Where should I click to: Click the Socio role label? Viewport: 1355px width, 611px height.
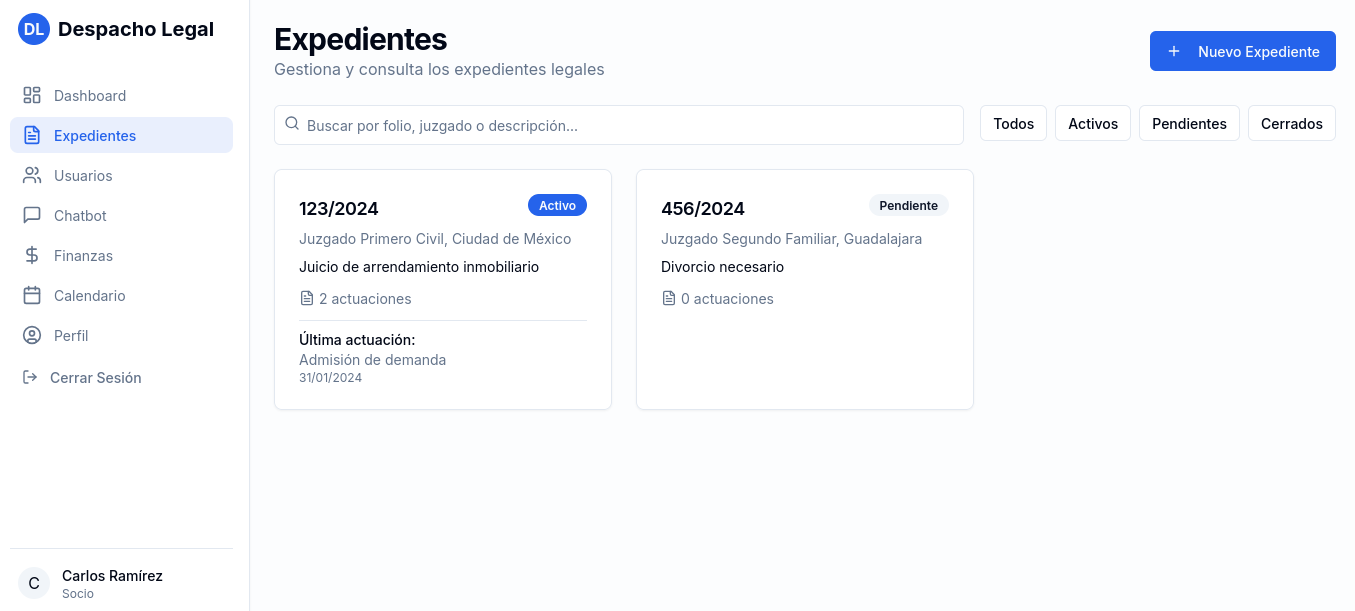(x=78, y=594)
